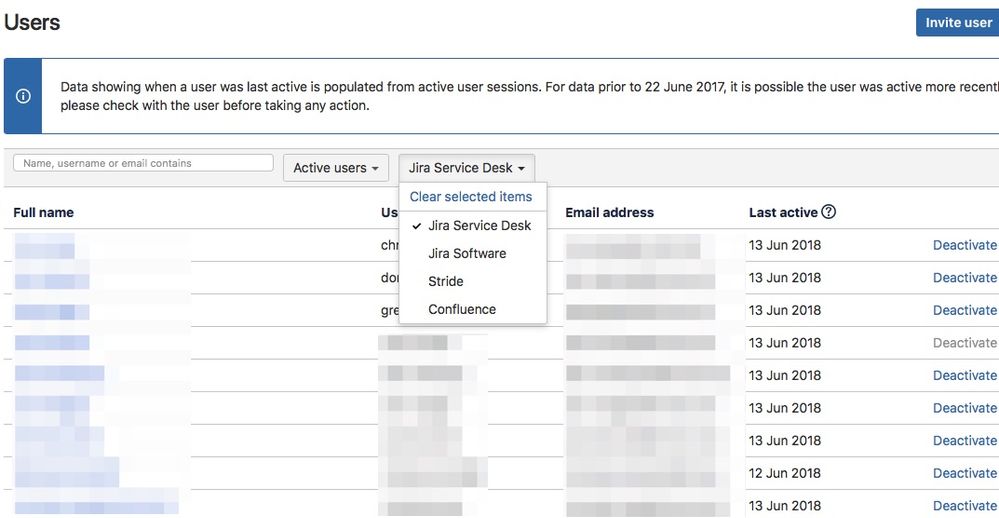Choose Clear selected items in the menu

tap(471, 197)
